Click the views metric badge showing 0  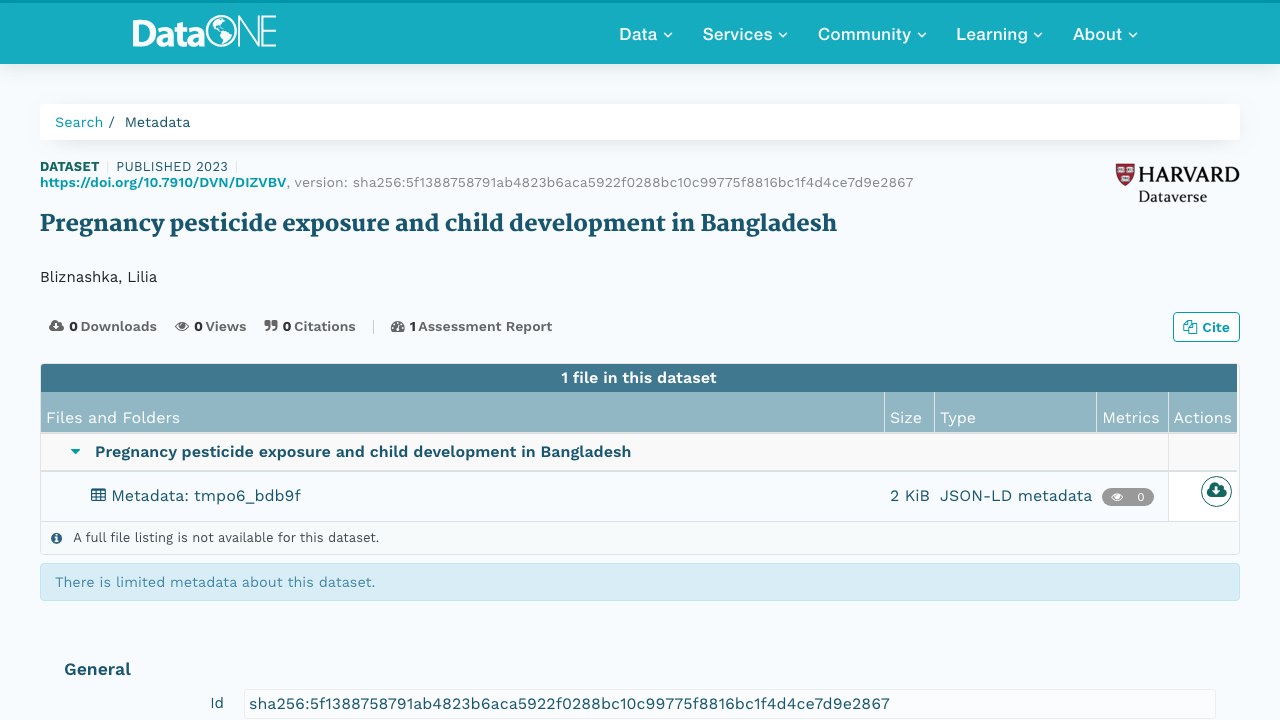tap(1128, 497)
